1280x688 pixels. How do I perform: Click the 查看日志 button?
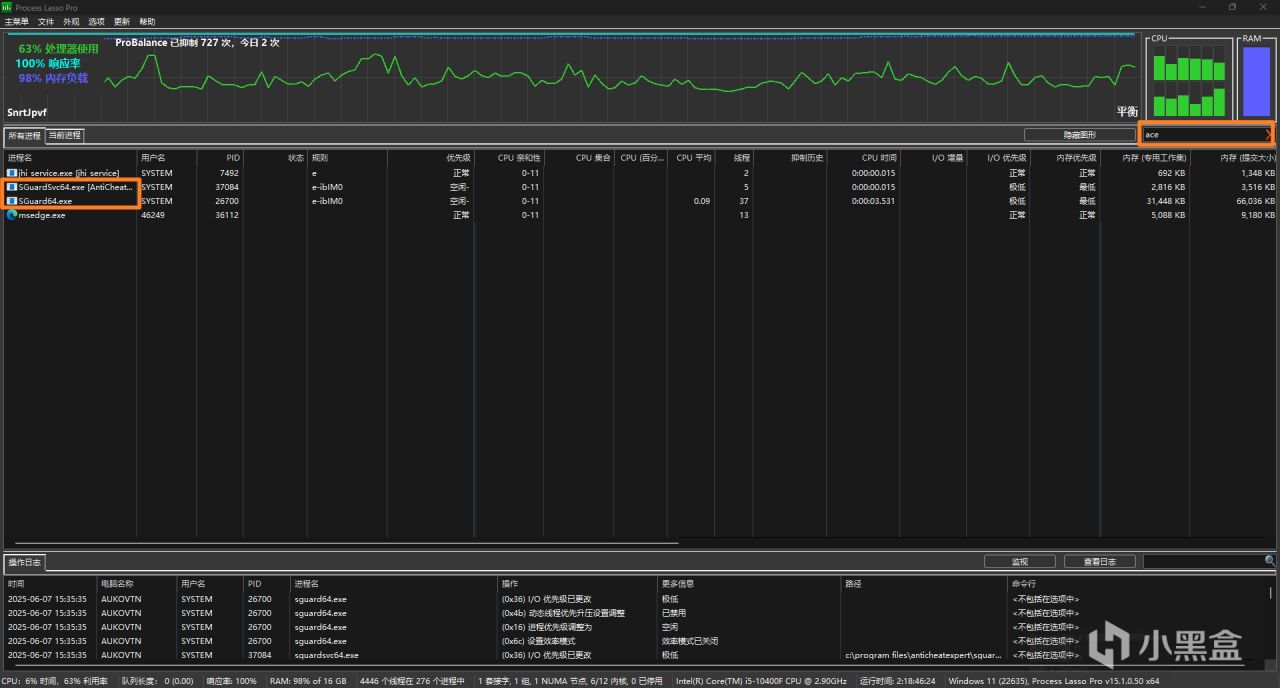click(x=1099, y=562)
